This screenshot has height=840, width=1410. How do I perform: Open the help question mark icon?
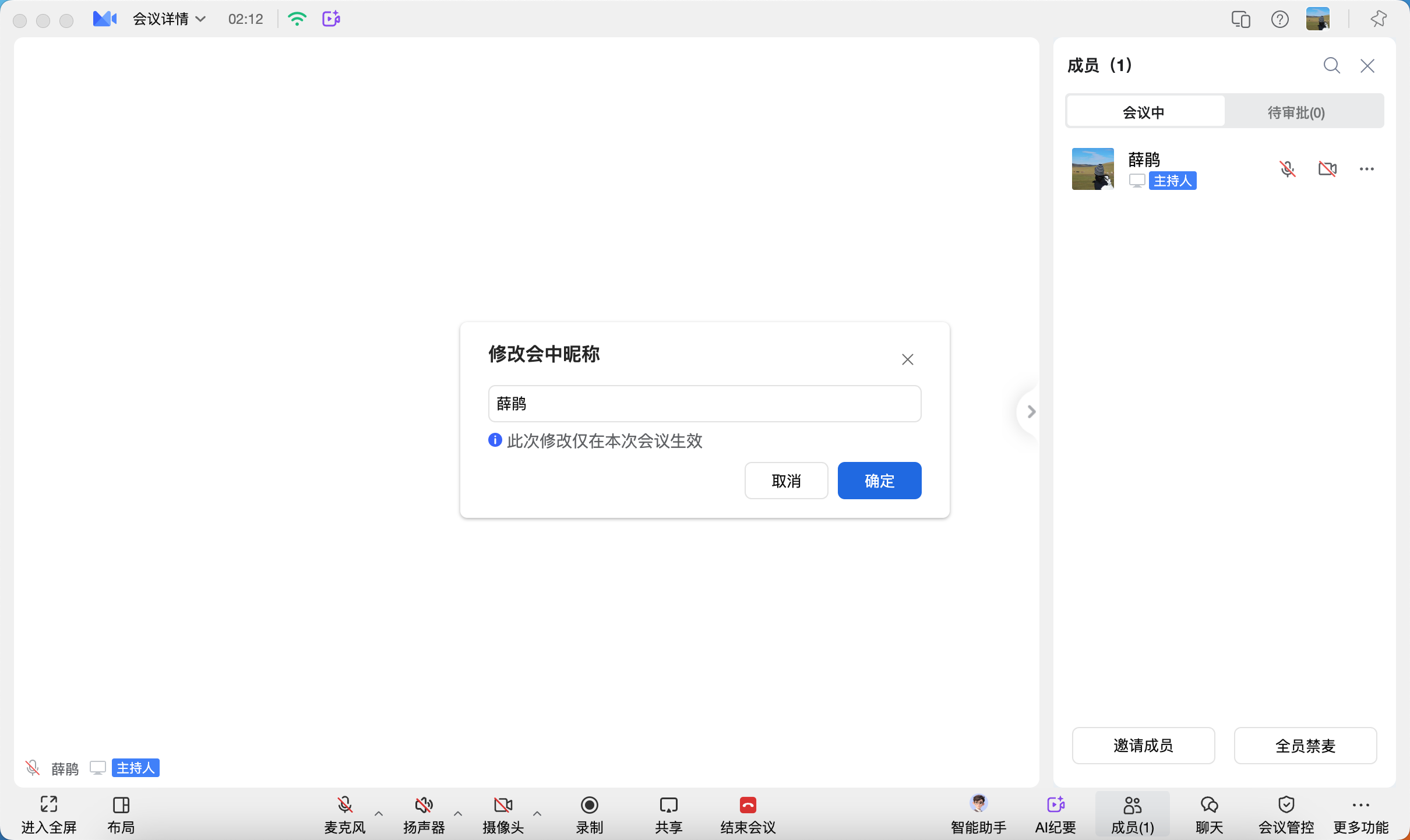point(1279,20)
